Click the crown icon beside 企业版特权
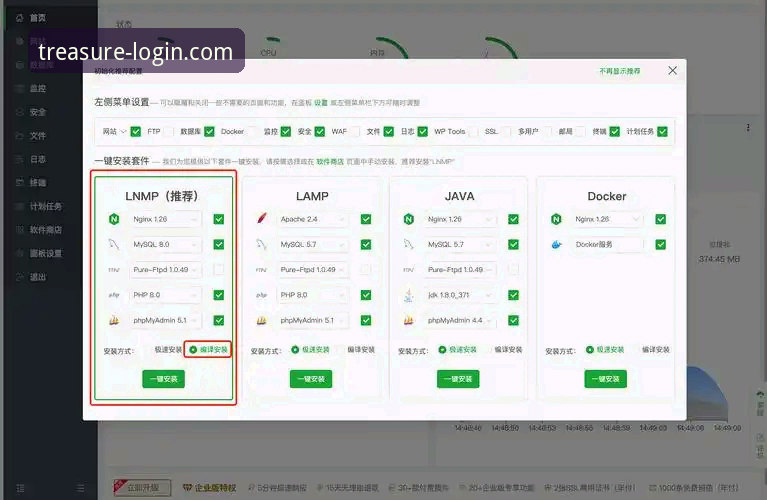767x500 pixels. coord(188,488)
